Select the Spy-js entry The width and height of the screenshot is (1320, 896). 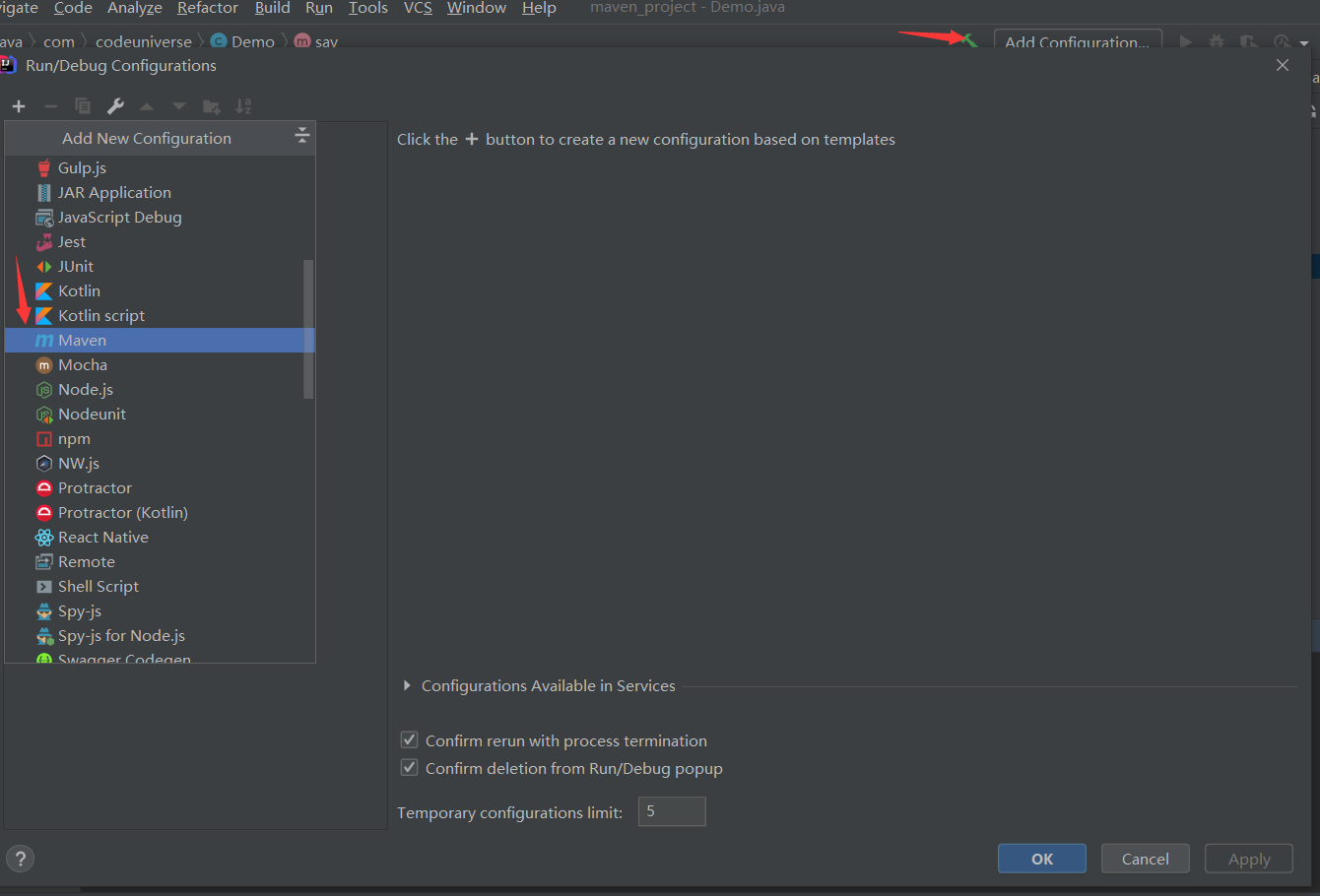[x=160, y=610]
